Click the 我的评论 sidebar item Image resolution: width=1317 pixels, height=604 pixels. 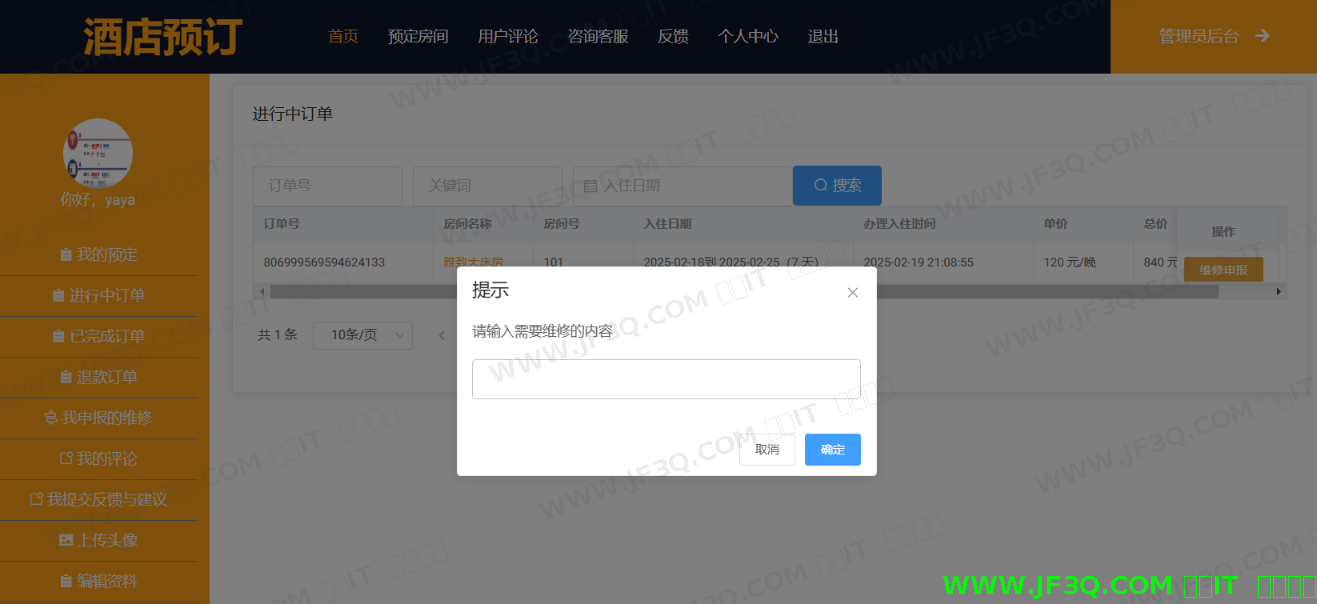99,459
